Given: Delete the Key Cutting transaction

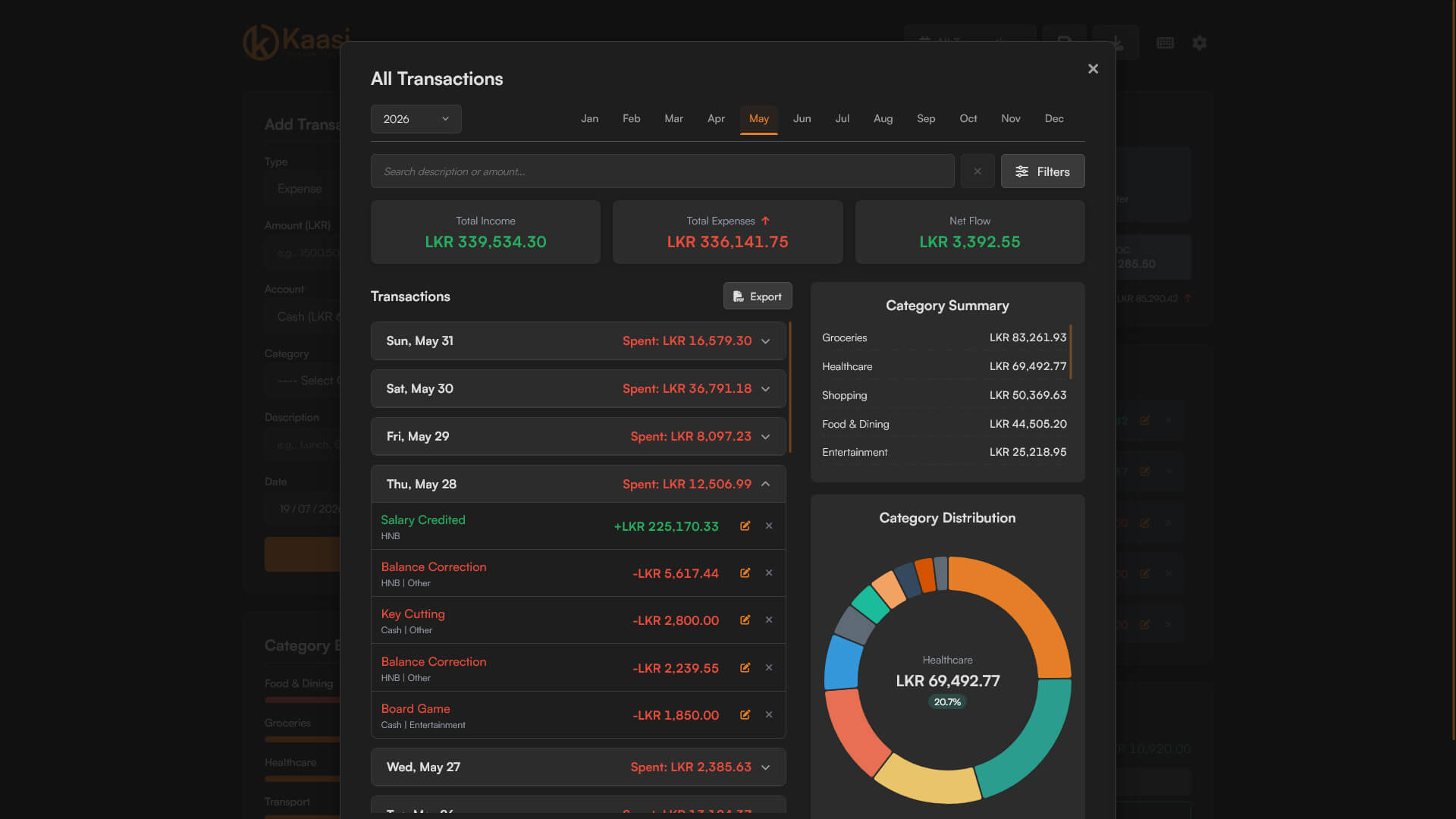Looking at the screenshot, I should [x=768, y=620].
